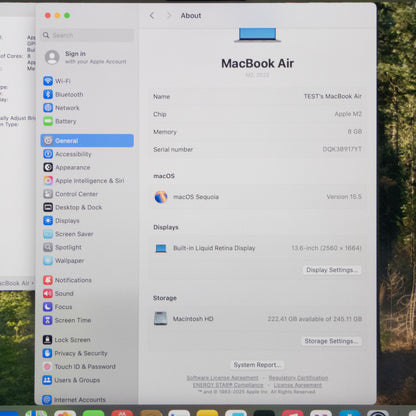Click the sidebar Search field

pos(87,35)
